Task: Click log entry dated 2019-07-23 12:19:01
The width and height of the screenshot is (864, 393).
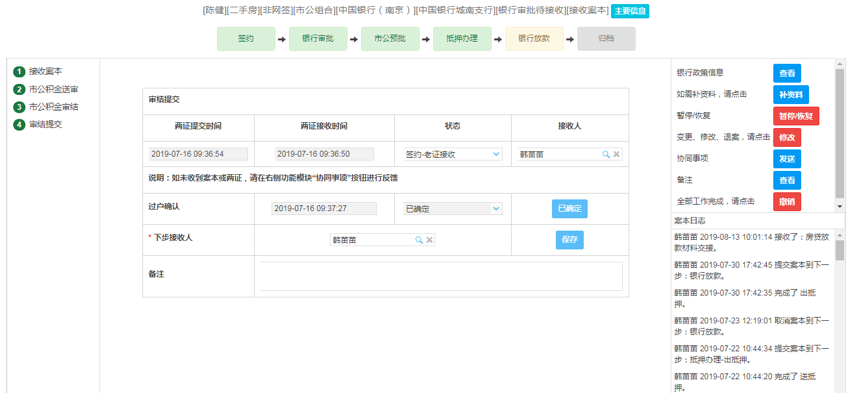Action: [752, 326]
